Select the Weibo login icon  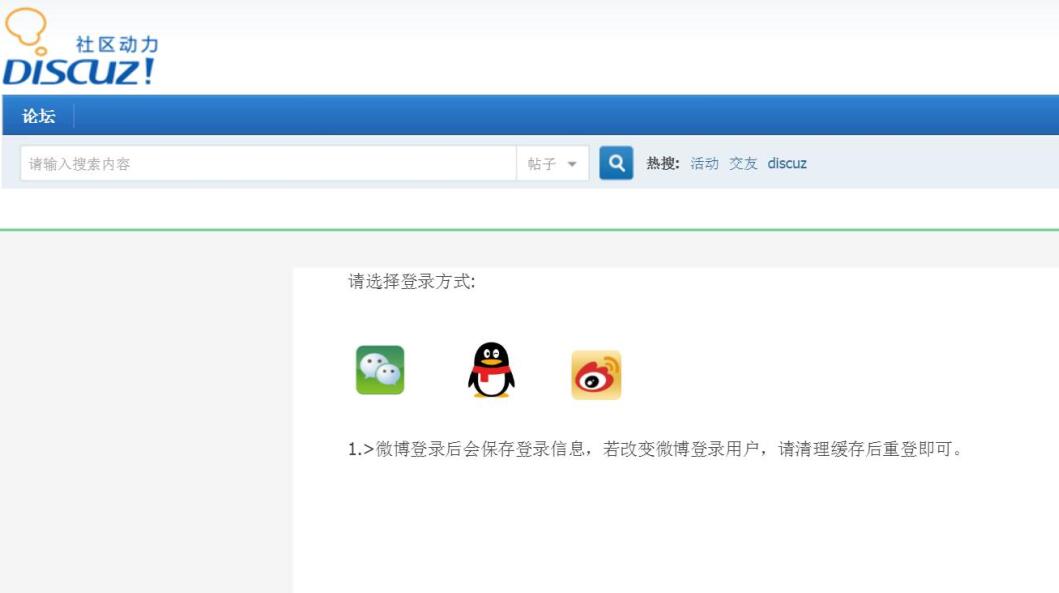point(596,375)
